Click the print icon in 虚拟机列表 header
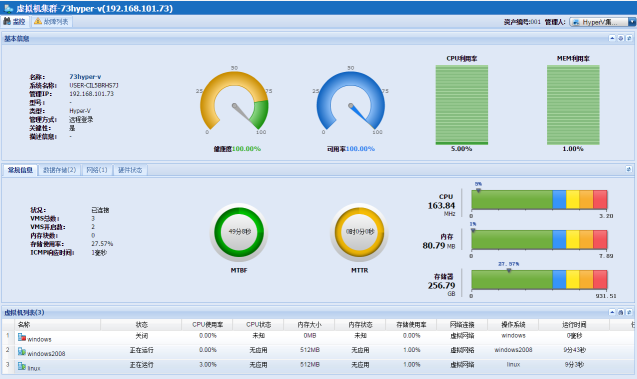This screenshot has width=637, height=379. point(621,312)
